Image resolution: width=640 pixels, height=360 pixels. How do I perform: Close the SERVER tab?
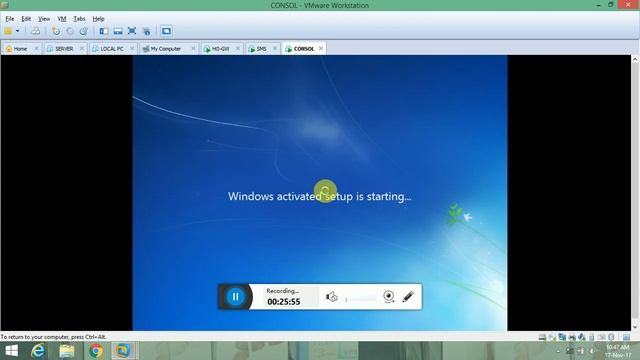[82, 49]
